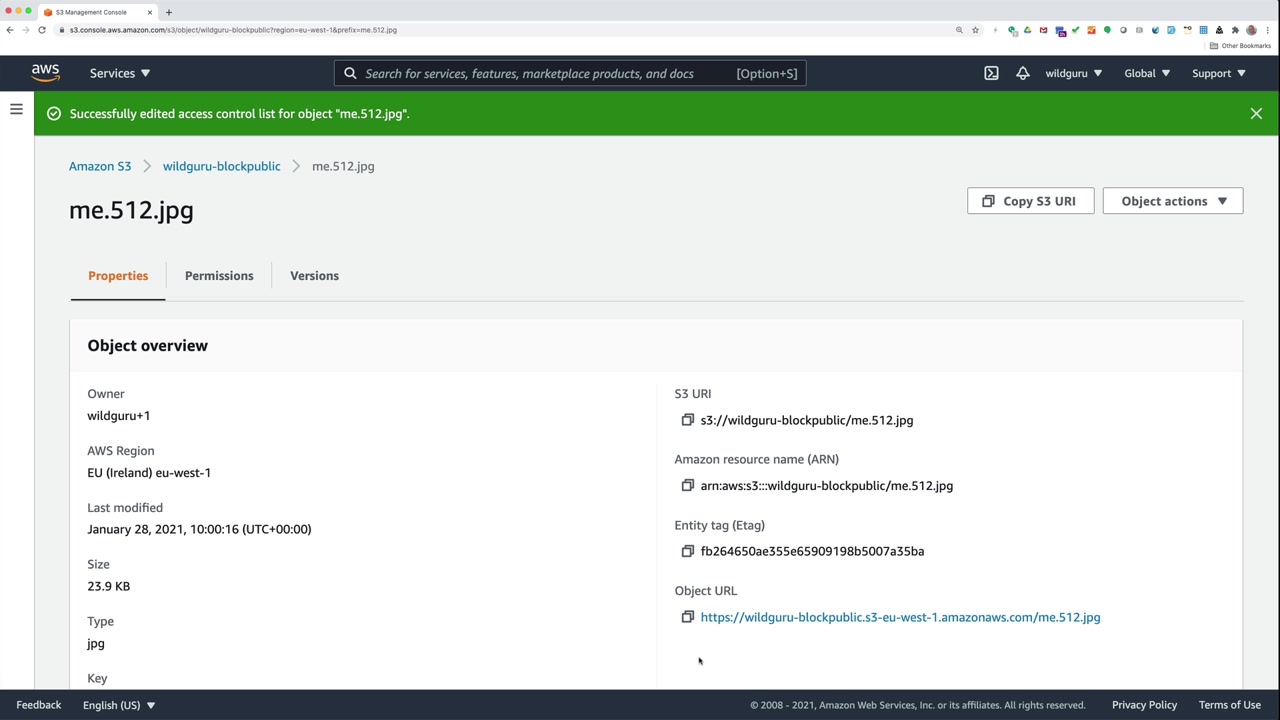Click the region value EU (Ireland) eu-west-1
The width and height of the screenshot is (1280, 720).
[x=149, y=473]
